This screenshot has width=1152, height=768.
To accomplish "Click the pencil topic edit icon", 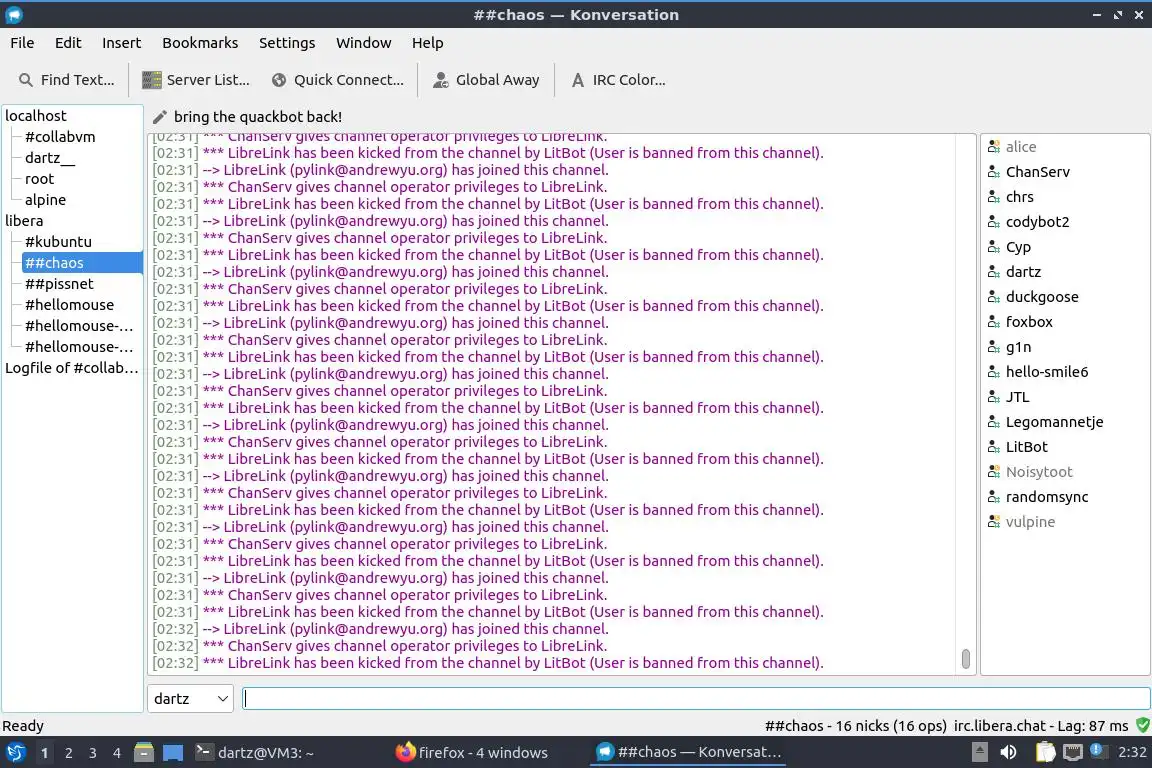I will [x=159, y=117].
